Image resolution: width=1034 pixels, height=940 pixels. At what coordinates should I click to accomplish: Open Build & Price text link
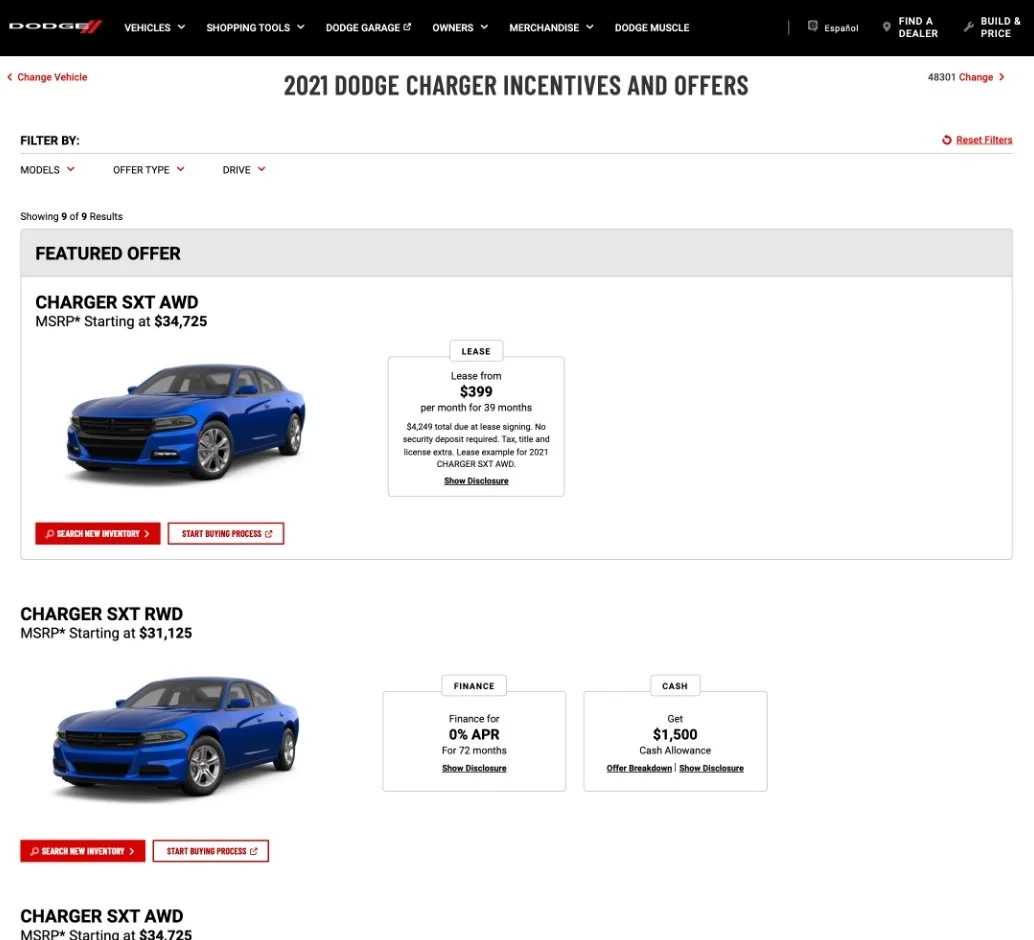tap(1000, 27)
